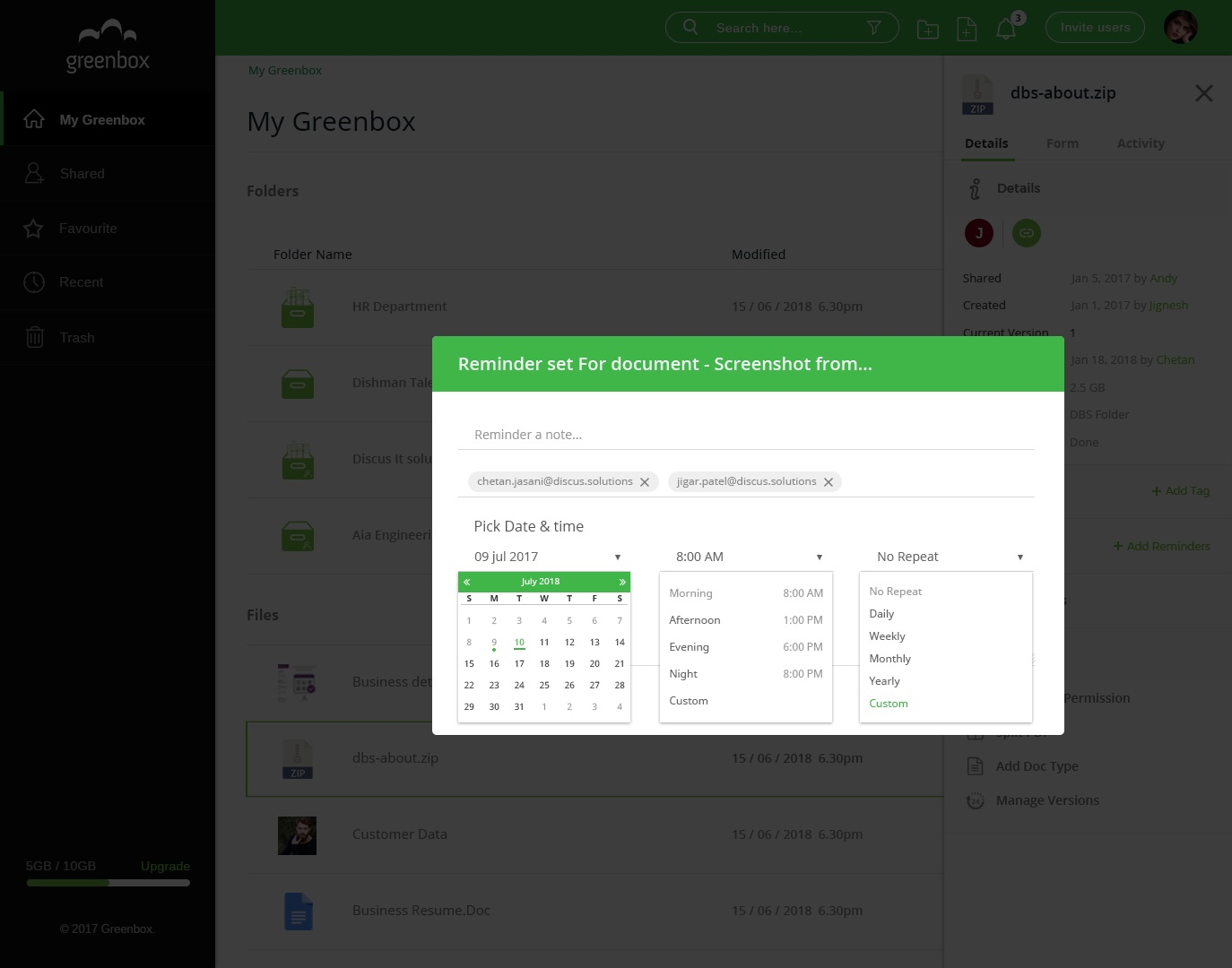The width and height of the screenshot is (1232, 968).
Task: Choose Daily repeat option
Action: tap(881, 614)
